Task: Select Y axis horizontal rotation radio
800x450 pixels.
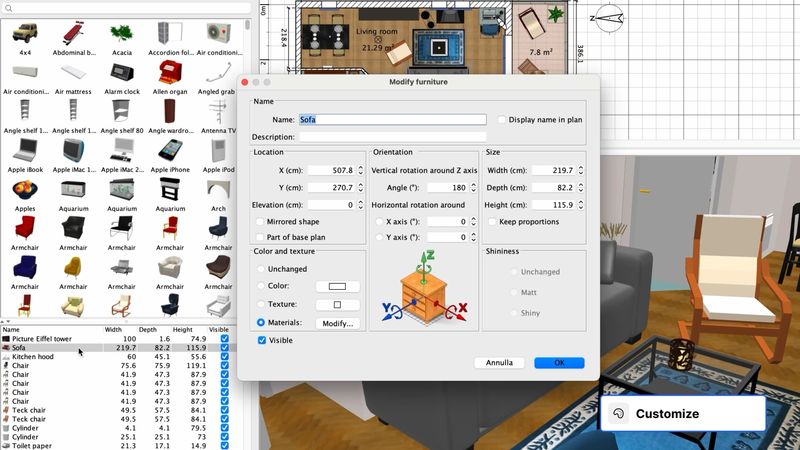Action: 379,237
